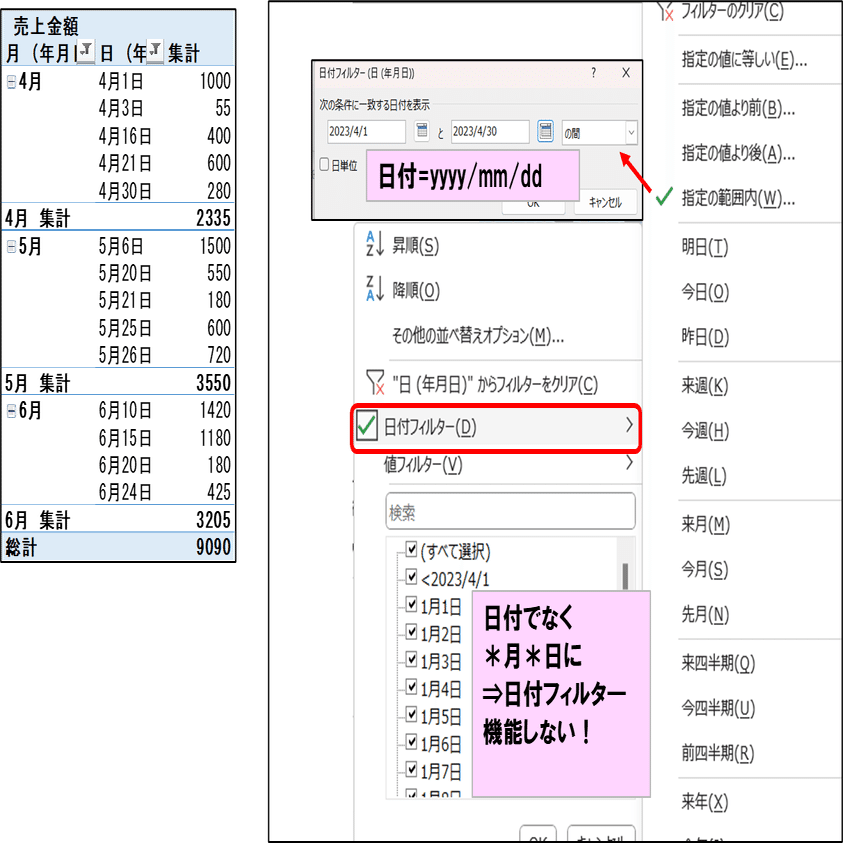The width and height of the screenshot is (843, 843).
Task: Toggle (すべて選択) checkbox
Action: 411,549
